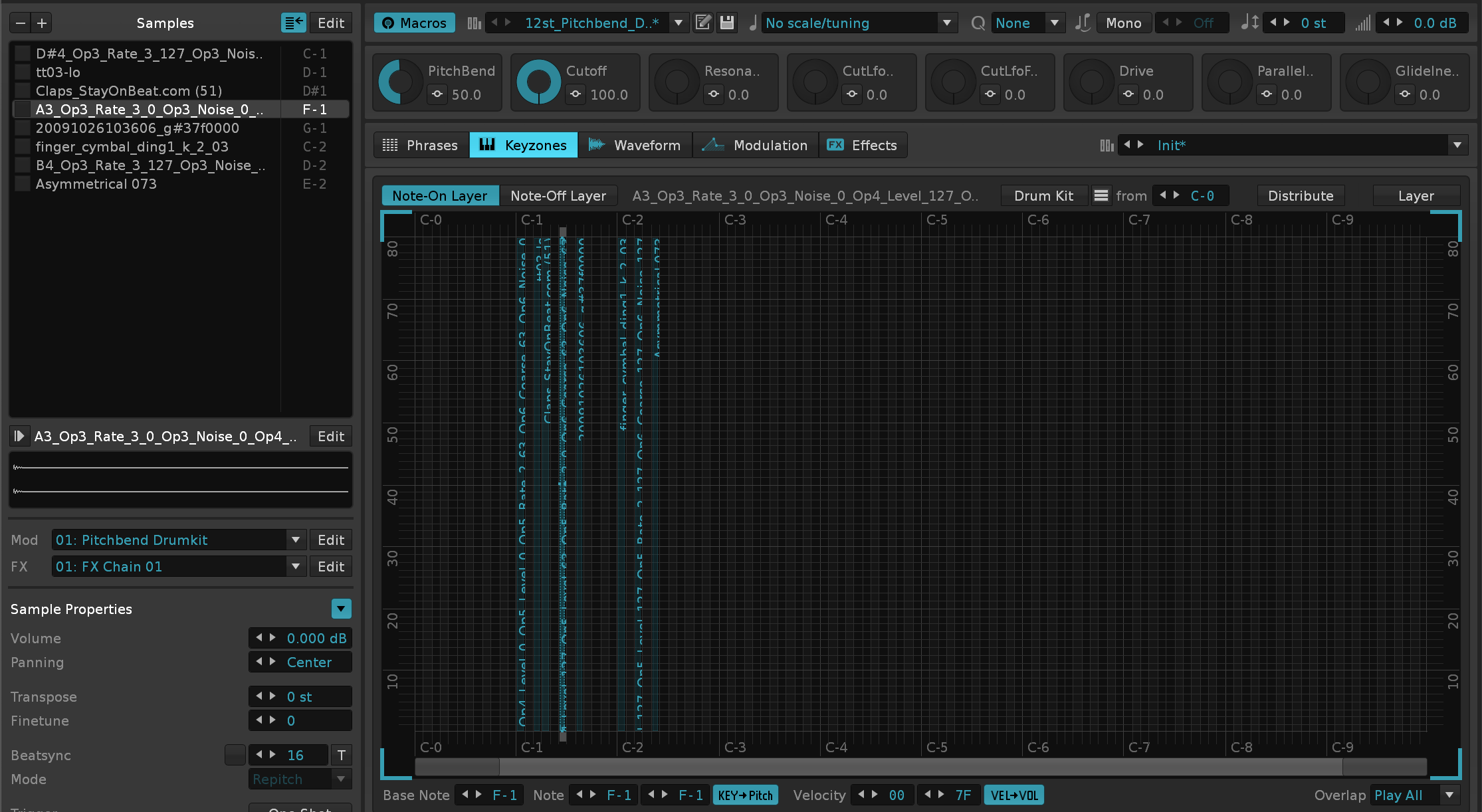
Task: Play the A3_Op3 sample preview
Action: pos(19,436)
